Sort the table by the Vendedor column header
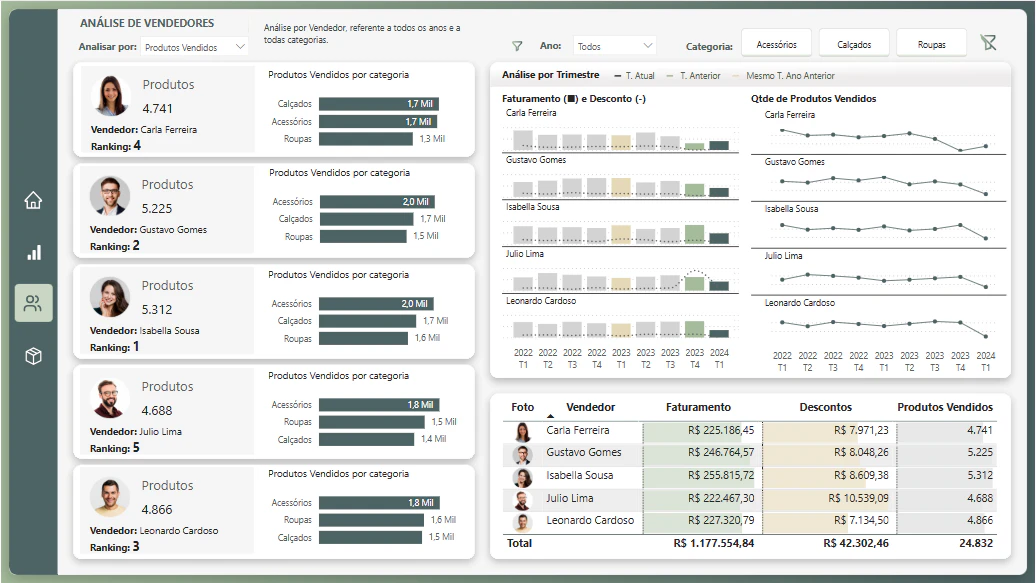1036x583 pixels. coord(590,407)
